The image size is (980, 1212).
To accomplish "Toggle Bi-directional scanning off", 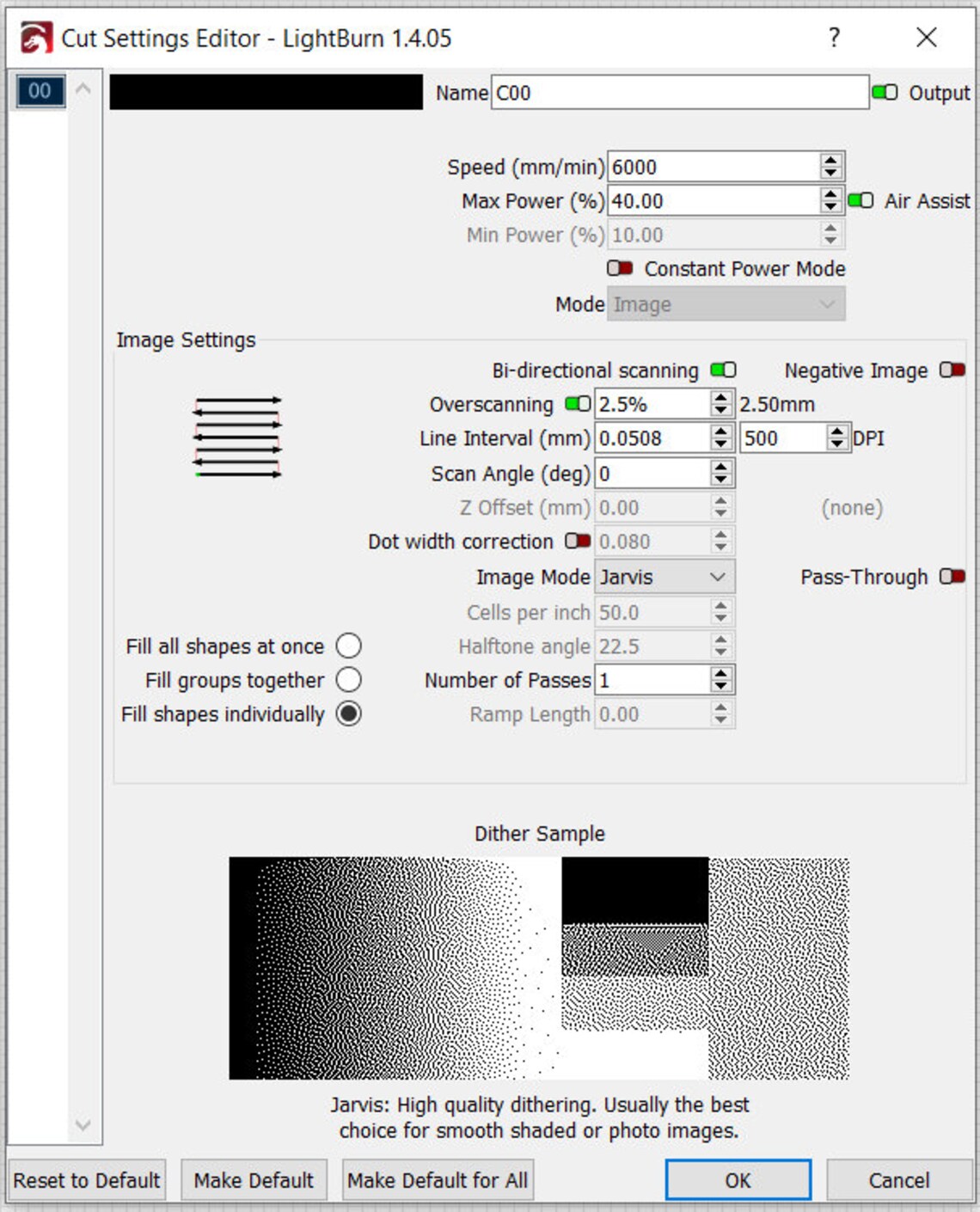I will coord(723,370).
